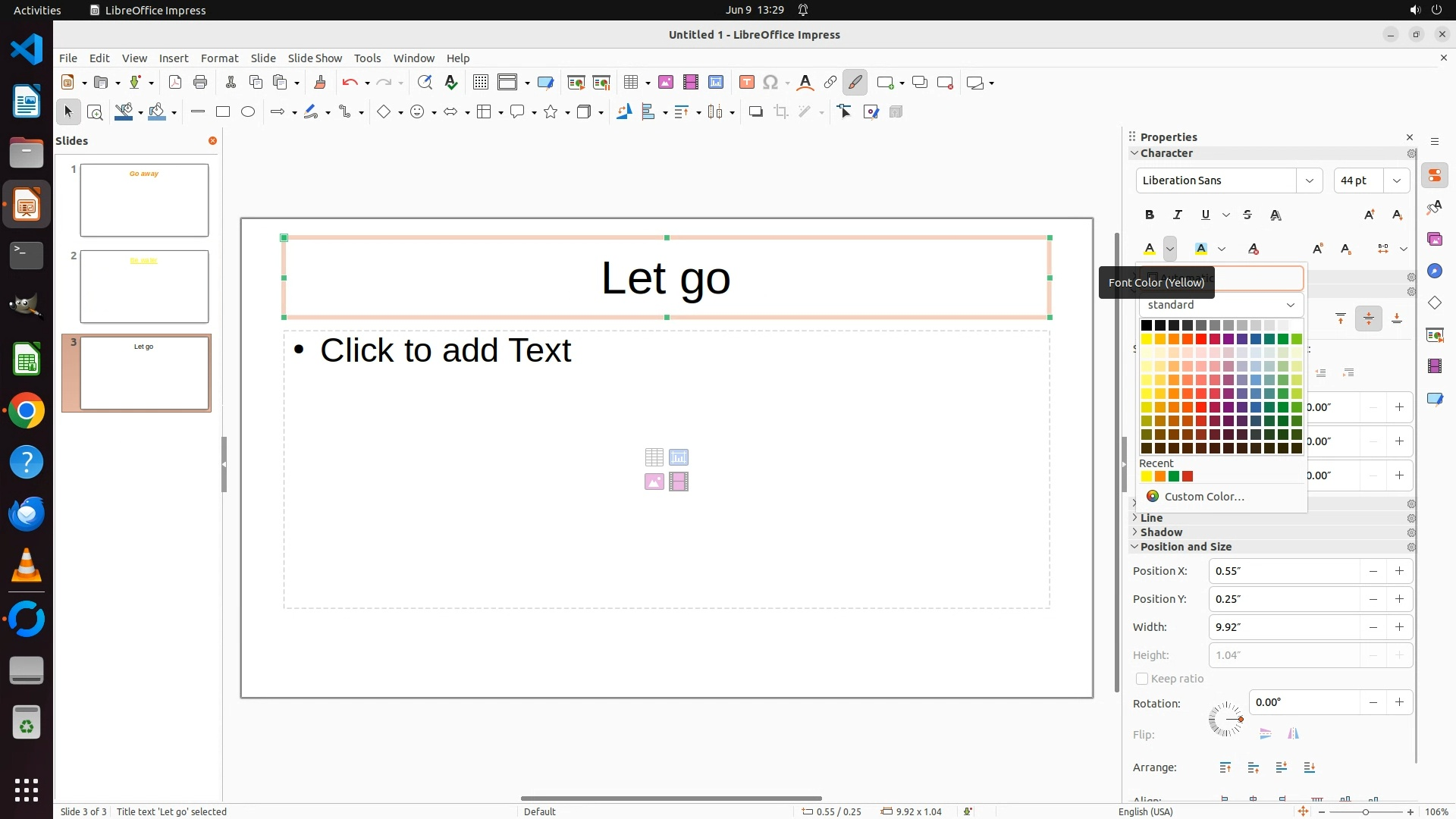Expand the Shadow section

(1161, 532)
